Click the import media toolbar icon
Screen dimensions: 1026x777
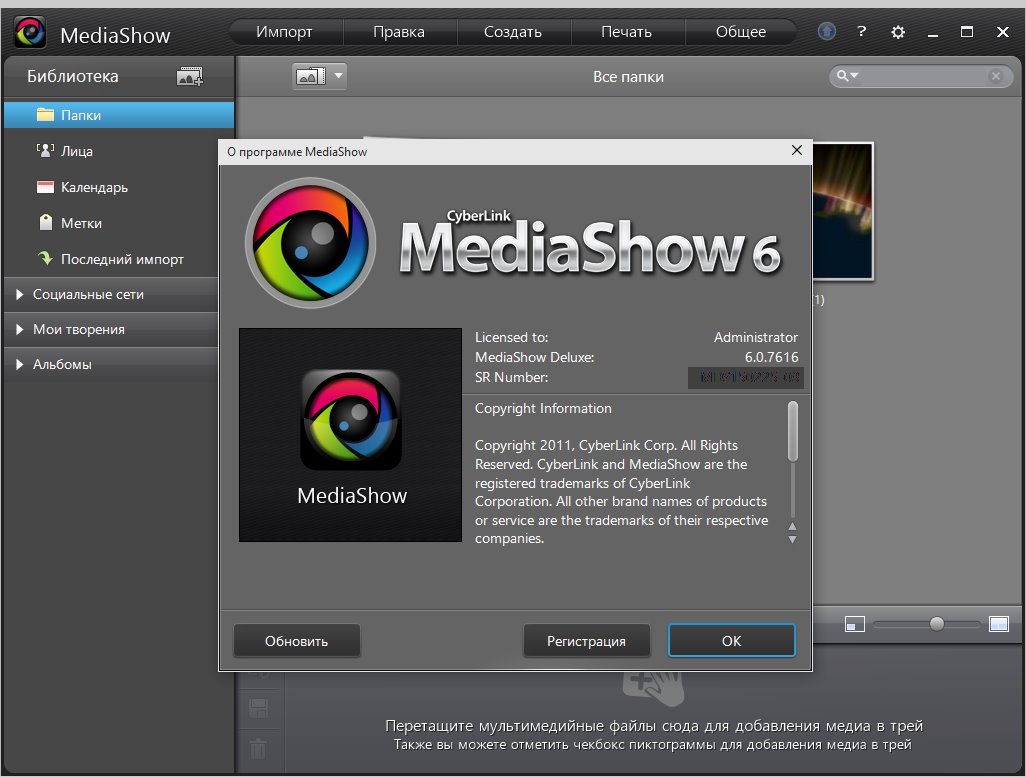(x=311, y=77)
